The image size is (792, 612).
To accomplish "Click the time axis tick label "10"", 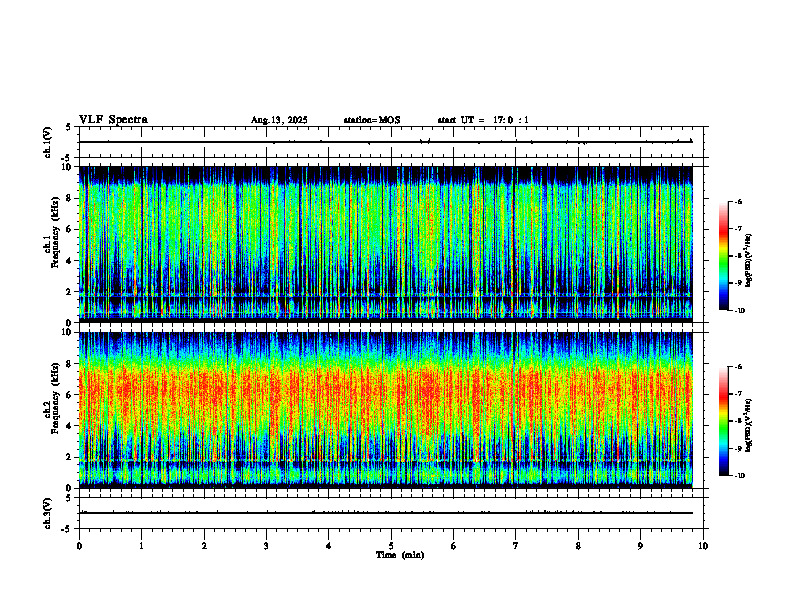I will pos(703,546).
